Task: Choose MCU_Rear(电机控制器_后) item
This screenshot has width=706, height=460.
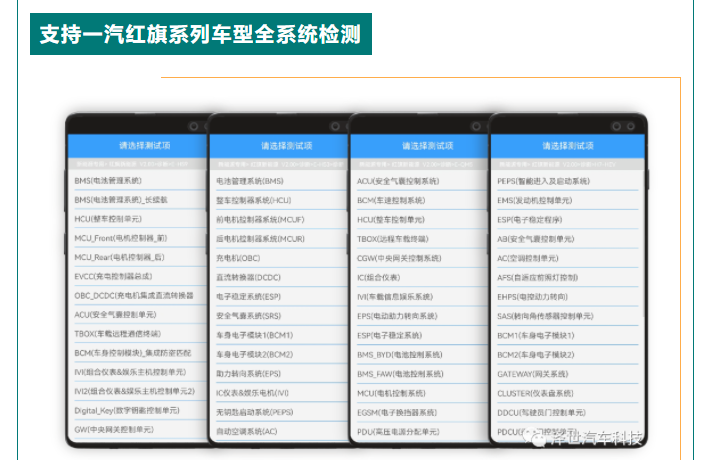Action: pyautogui.click(x=137, y=257)
